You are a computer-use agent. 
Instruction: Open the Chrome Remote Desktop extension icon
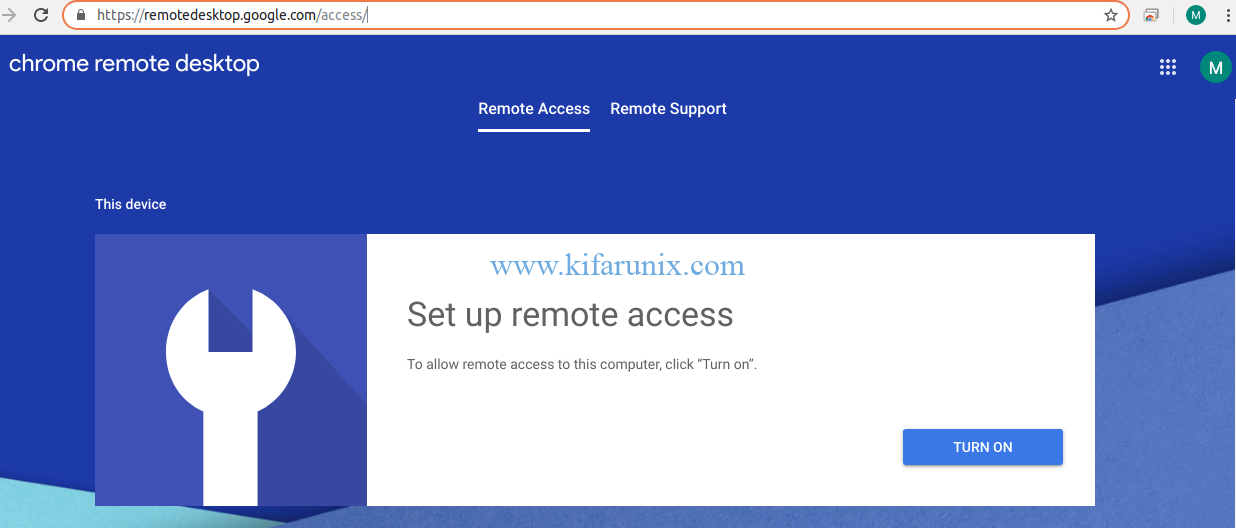1151,15
